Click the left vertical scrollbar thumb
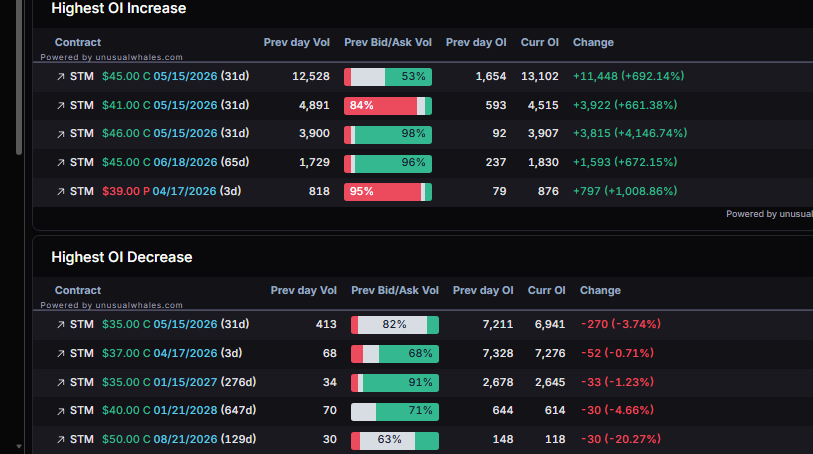 pyautogui.click(x=19, y=78)
